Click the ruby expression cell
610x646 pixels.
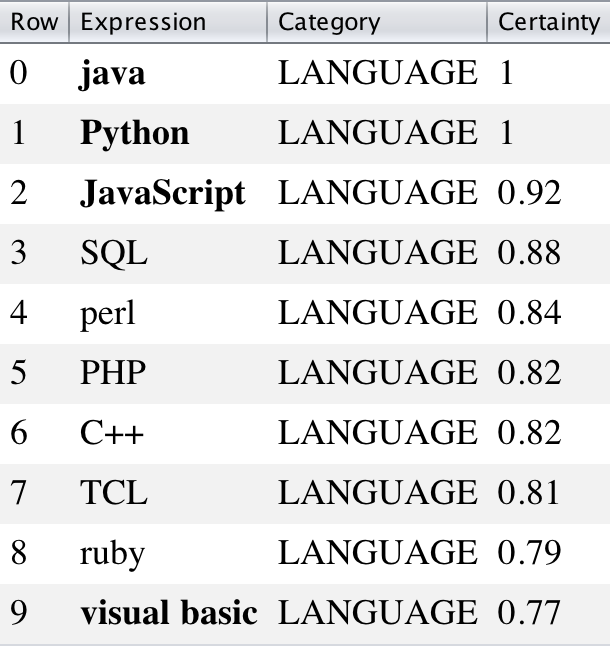pyautogui.click(x=112, y=553)
